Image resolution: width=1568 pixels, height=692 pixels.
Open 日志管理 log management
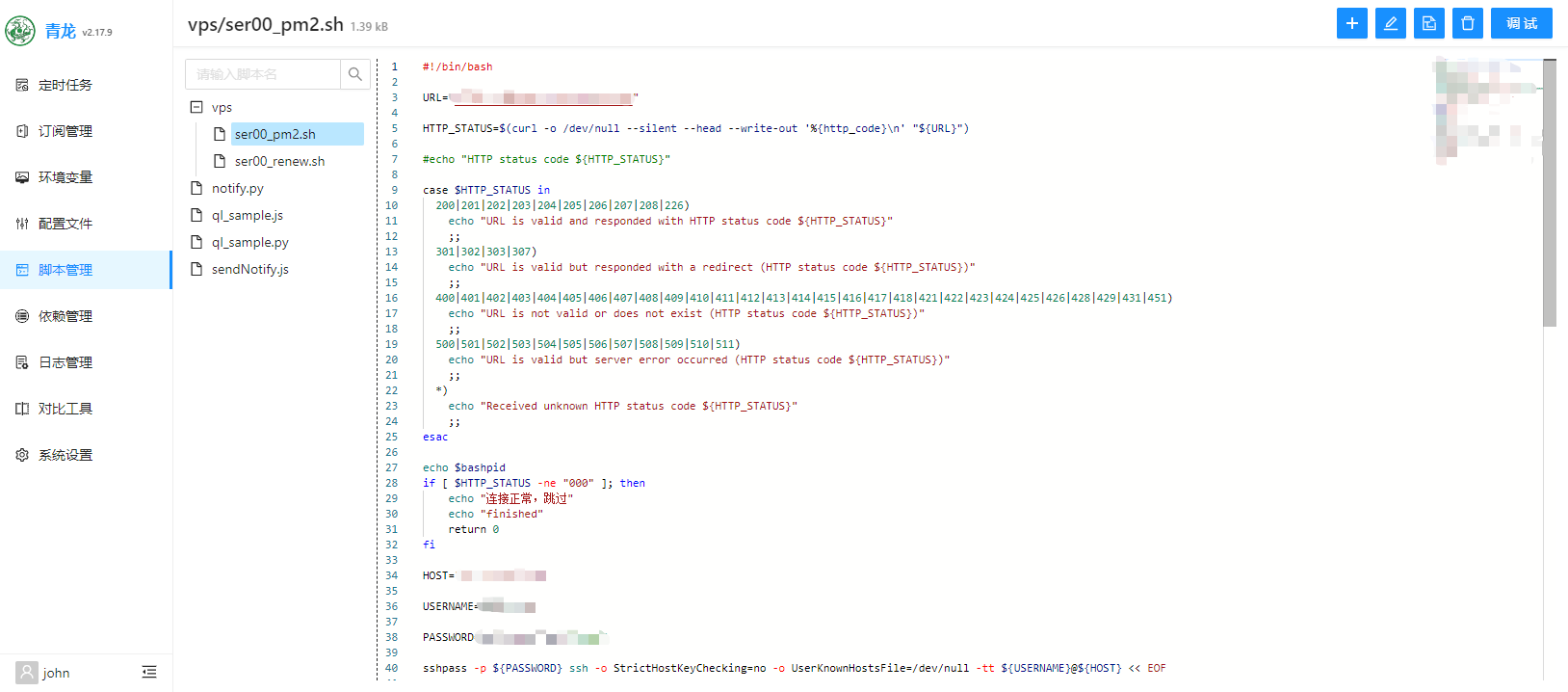click(65, 362)
